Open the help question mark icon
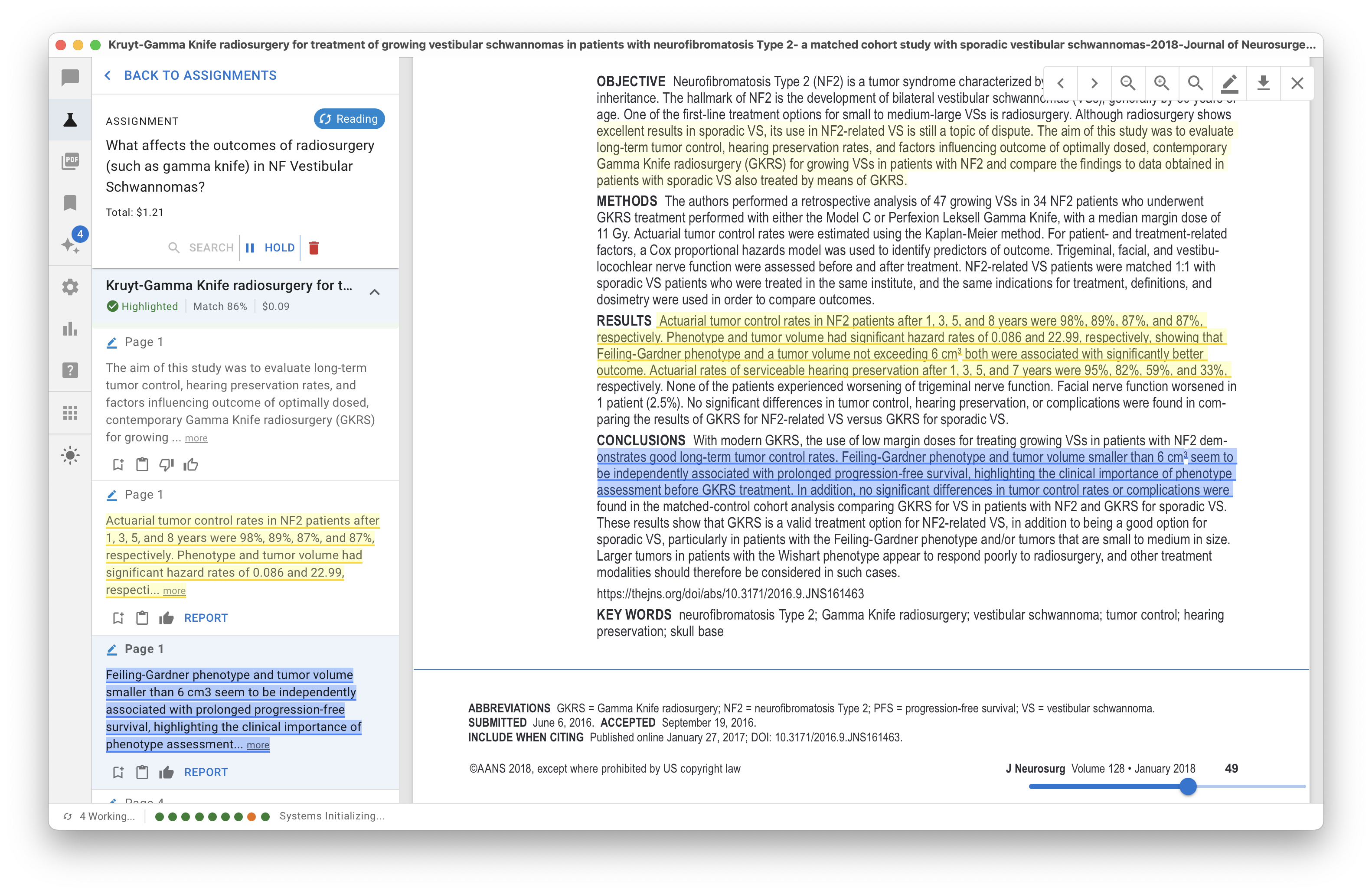The image size is (1372, 894). click(70, 370)
